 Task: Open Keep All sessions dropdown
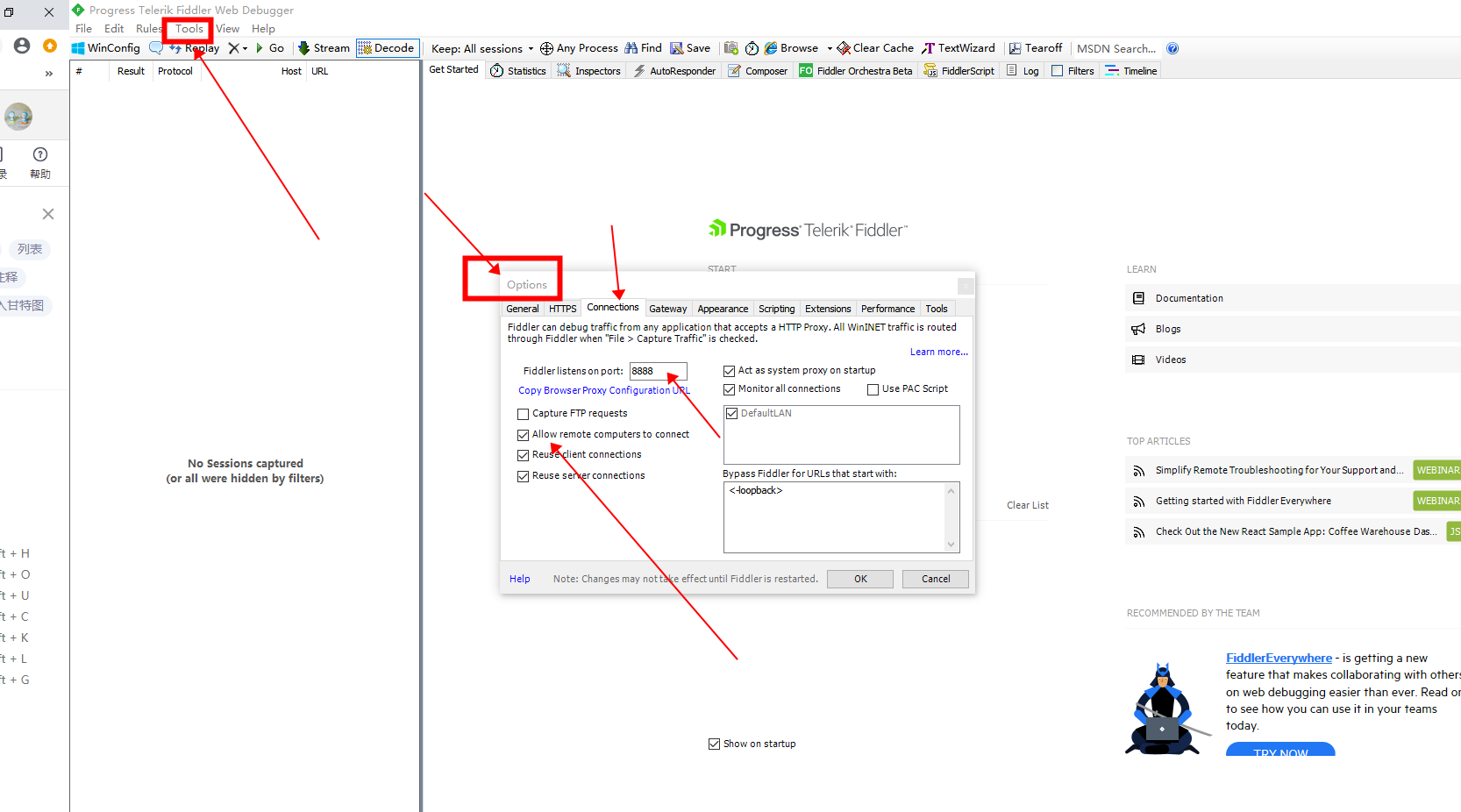[482, 48]
